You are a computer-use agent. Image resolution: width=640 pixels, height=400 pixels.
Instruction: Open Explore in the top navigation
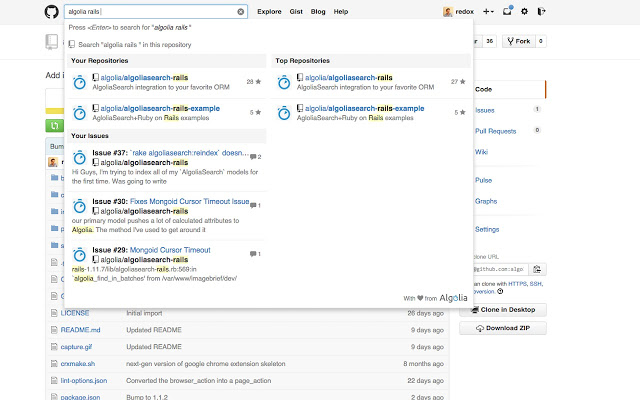269,12
